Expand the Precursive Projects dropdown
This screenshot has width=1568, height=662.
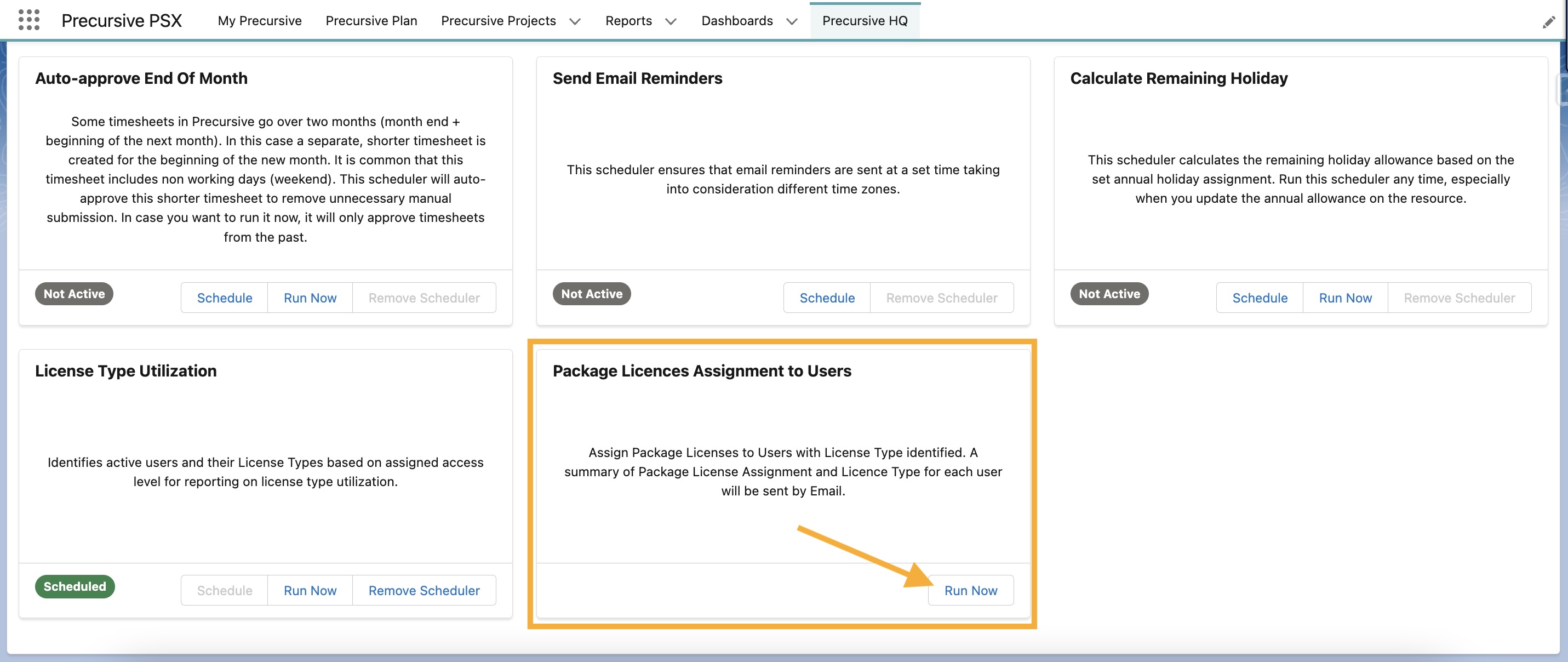coord(575,21)
